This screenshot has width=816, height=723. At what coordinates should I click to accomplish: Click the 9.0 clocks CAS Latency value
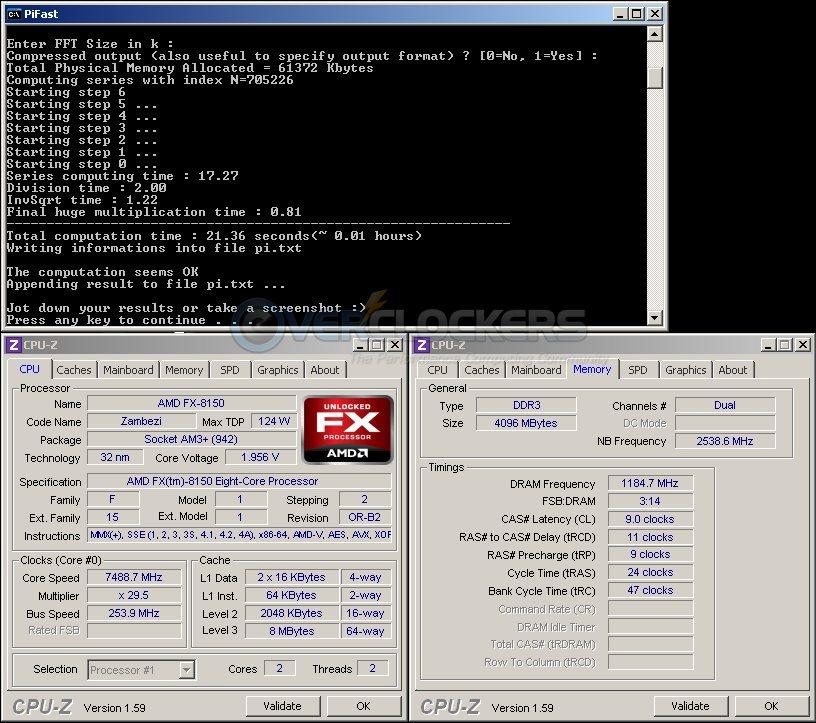pos(650,519)
